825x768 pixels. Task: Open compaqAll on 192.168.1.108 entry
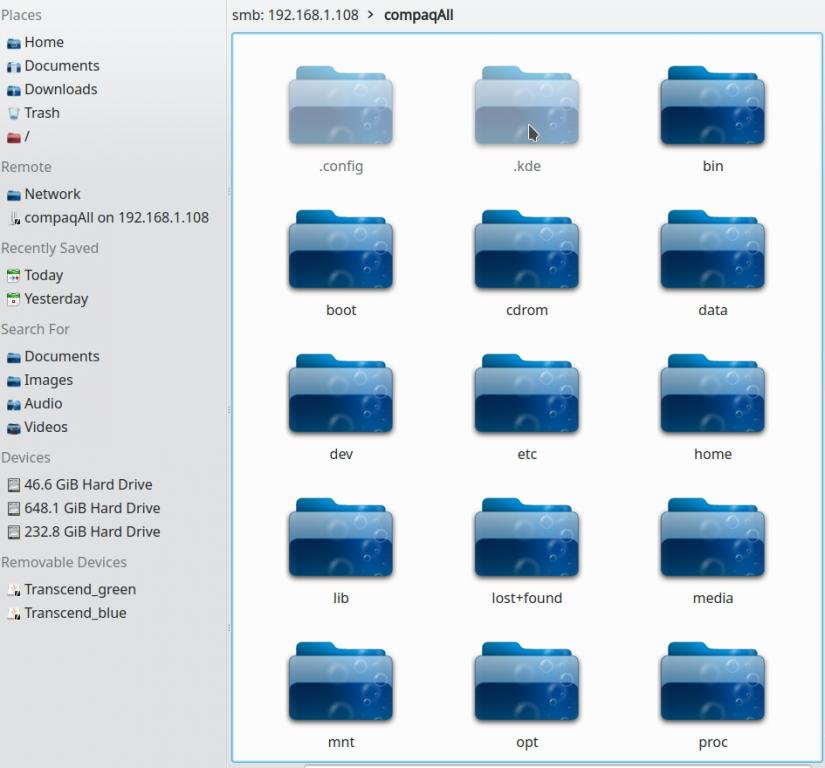pos(116,217)
